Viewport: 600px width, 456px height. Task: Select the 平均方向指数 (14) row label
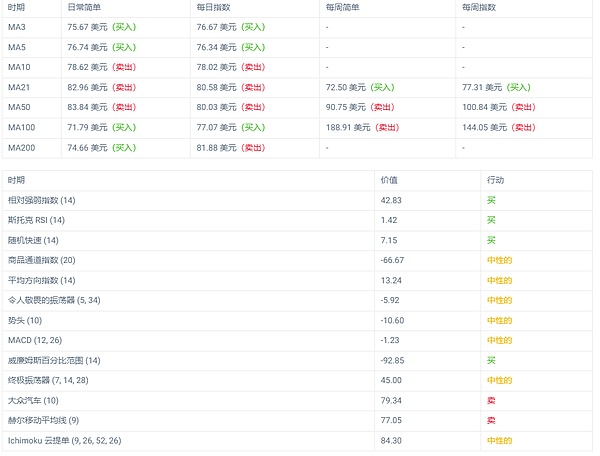click(42, 281)
